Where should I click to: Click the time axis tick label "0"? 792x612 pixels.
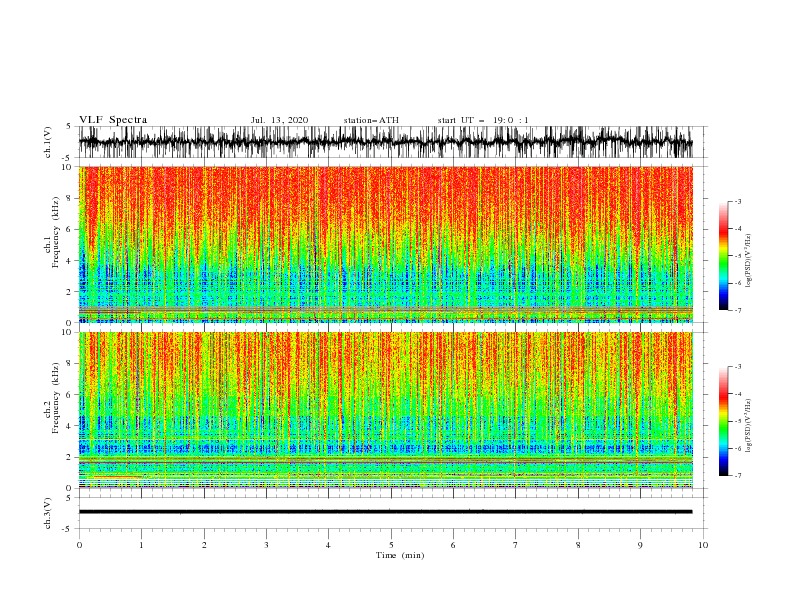pyautogui.click(x=79, y=545)
